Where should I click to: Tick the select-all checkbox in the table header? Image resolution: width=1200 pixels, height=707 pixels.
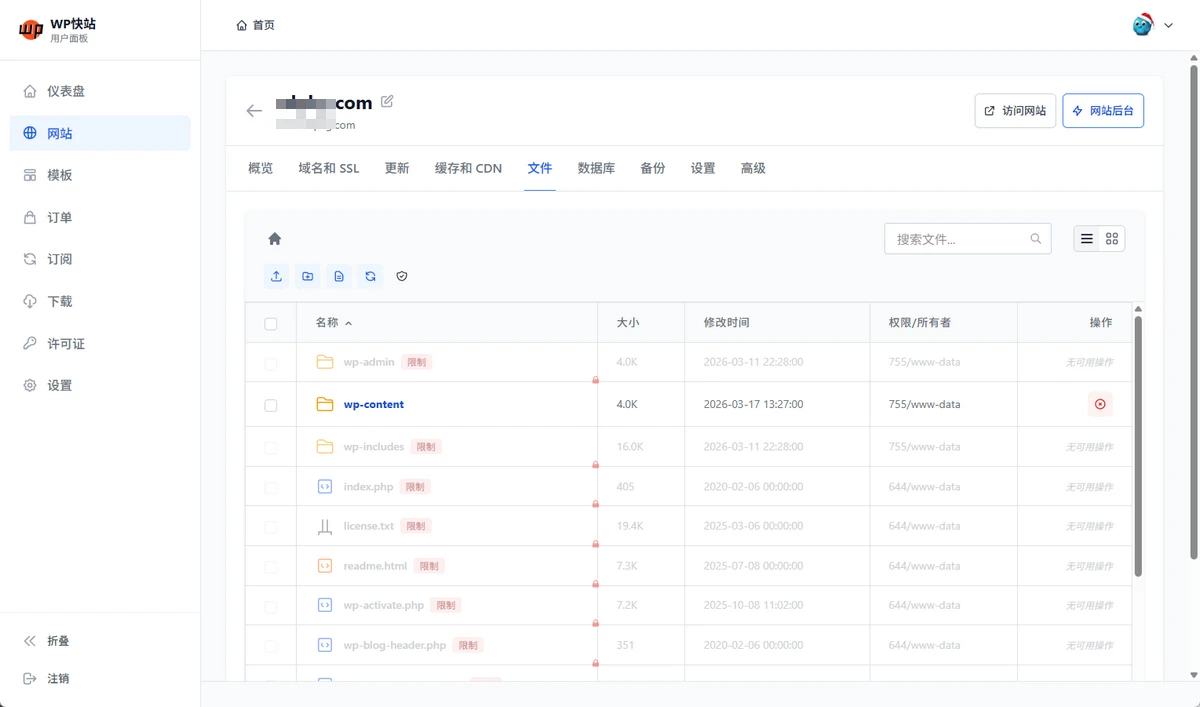[x=271, y=323]
